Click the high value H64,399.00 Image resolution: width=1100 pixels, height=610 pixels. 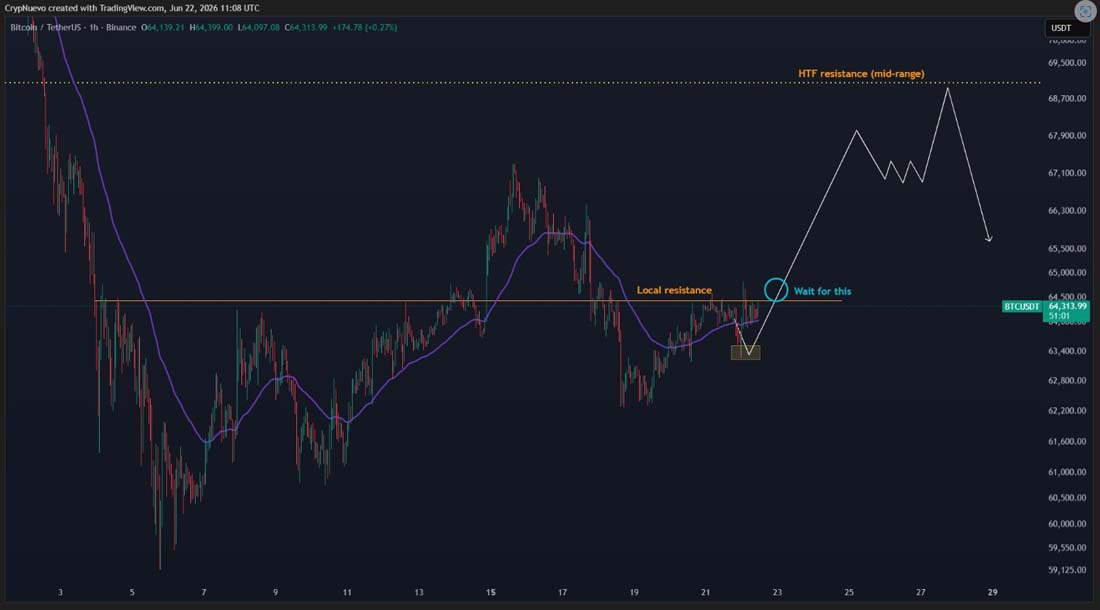(x=211, y=27)
